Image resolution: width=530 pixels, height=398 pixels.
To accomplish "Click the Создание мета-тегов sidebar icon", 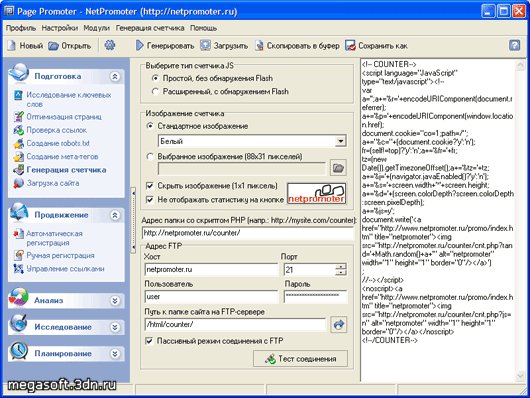I will coord(19,157).
